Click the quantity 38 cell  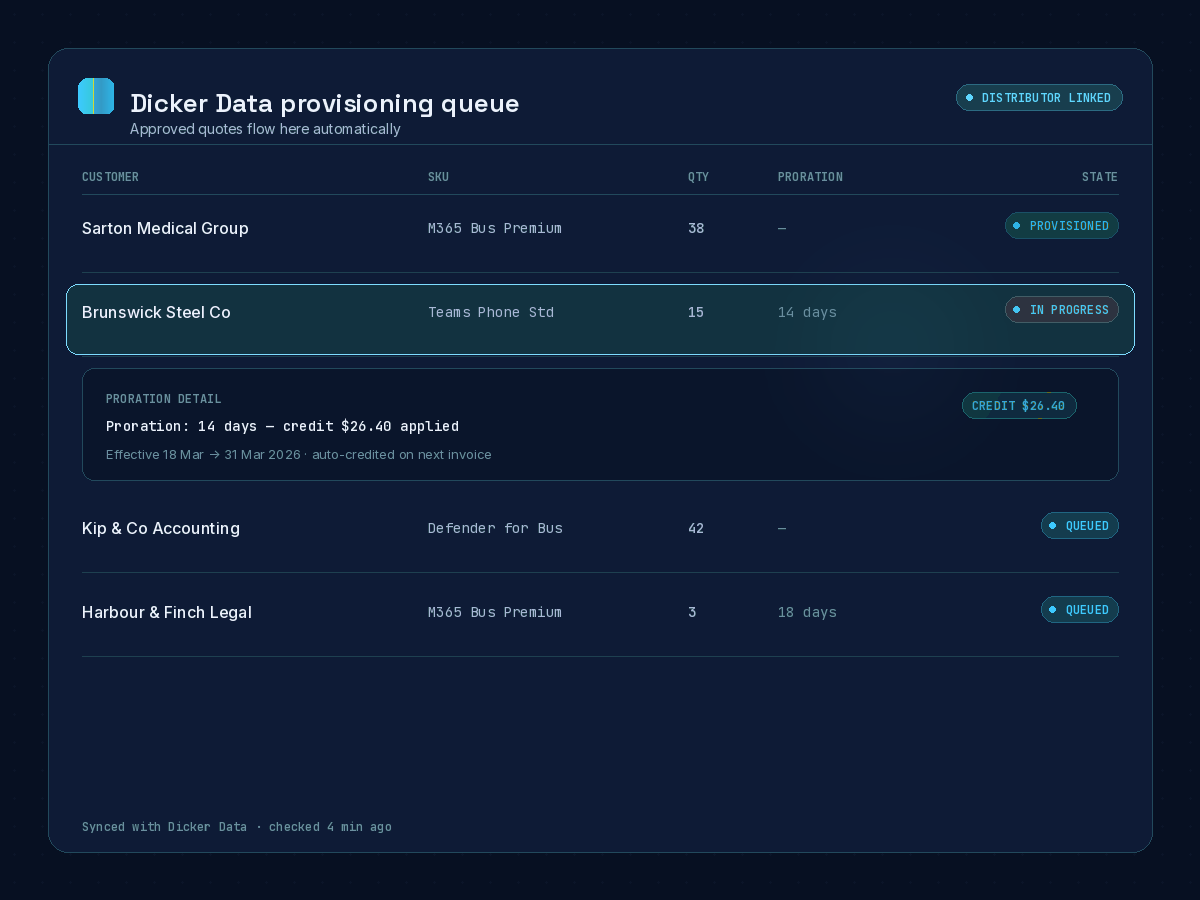click(696, 228)
